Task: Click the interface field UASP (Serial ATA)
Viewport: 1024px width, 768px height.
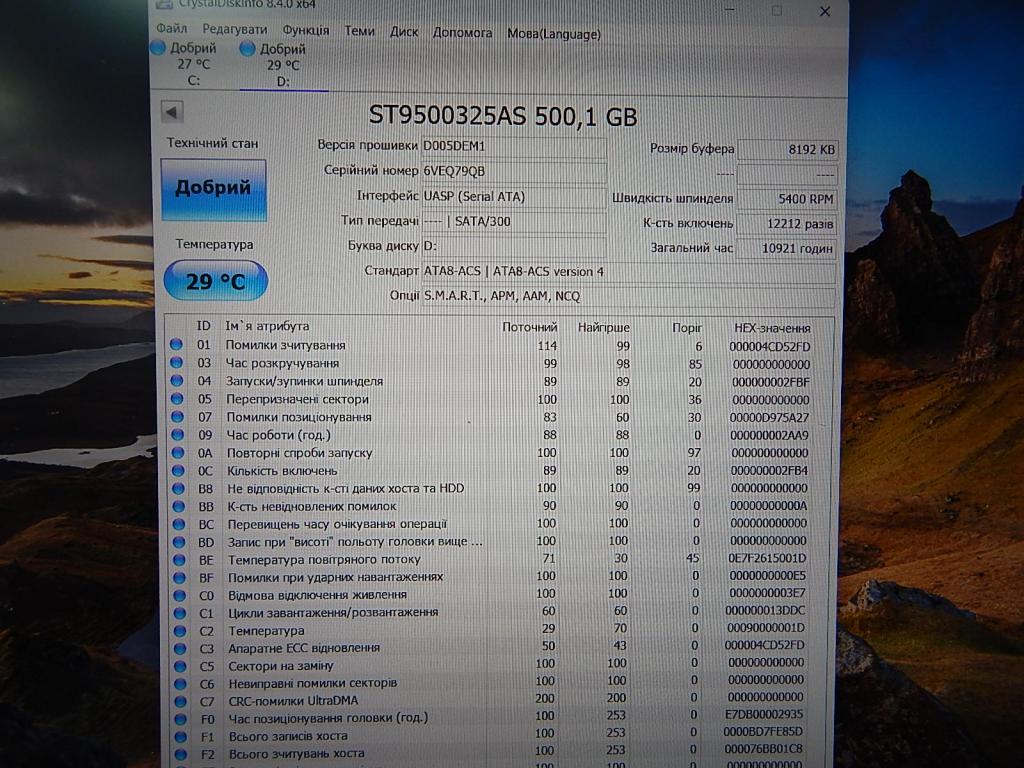Action: 514,196
